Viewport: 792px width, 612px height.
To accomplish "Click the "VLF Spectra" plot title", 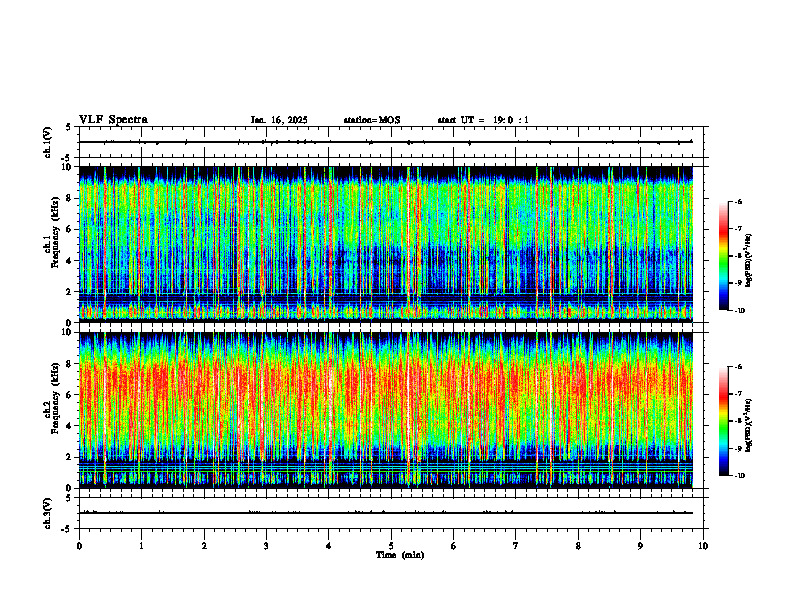I will click(x=113, y=120).
